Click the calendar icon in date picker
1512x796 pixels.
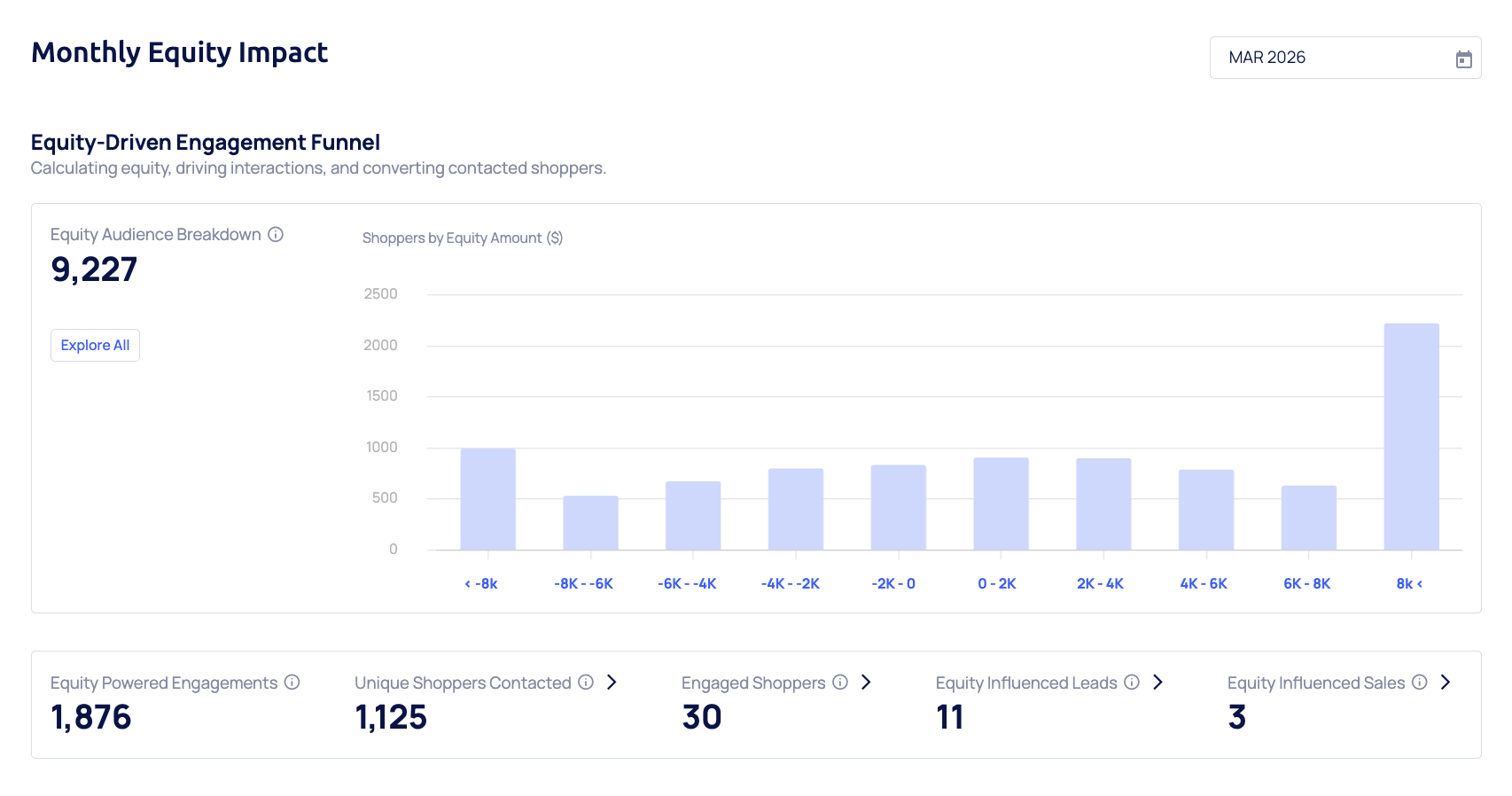pos(1463,59)
